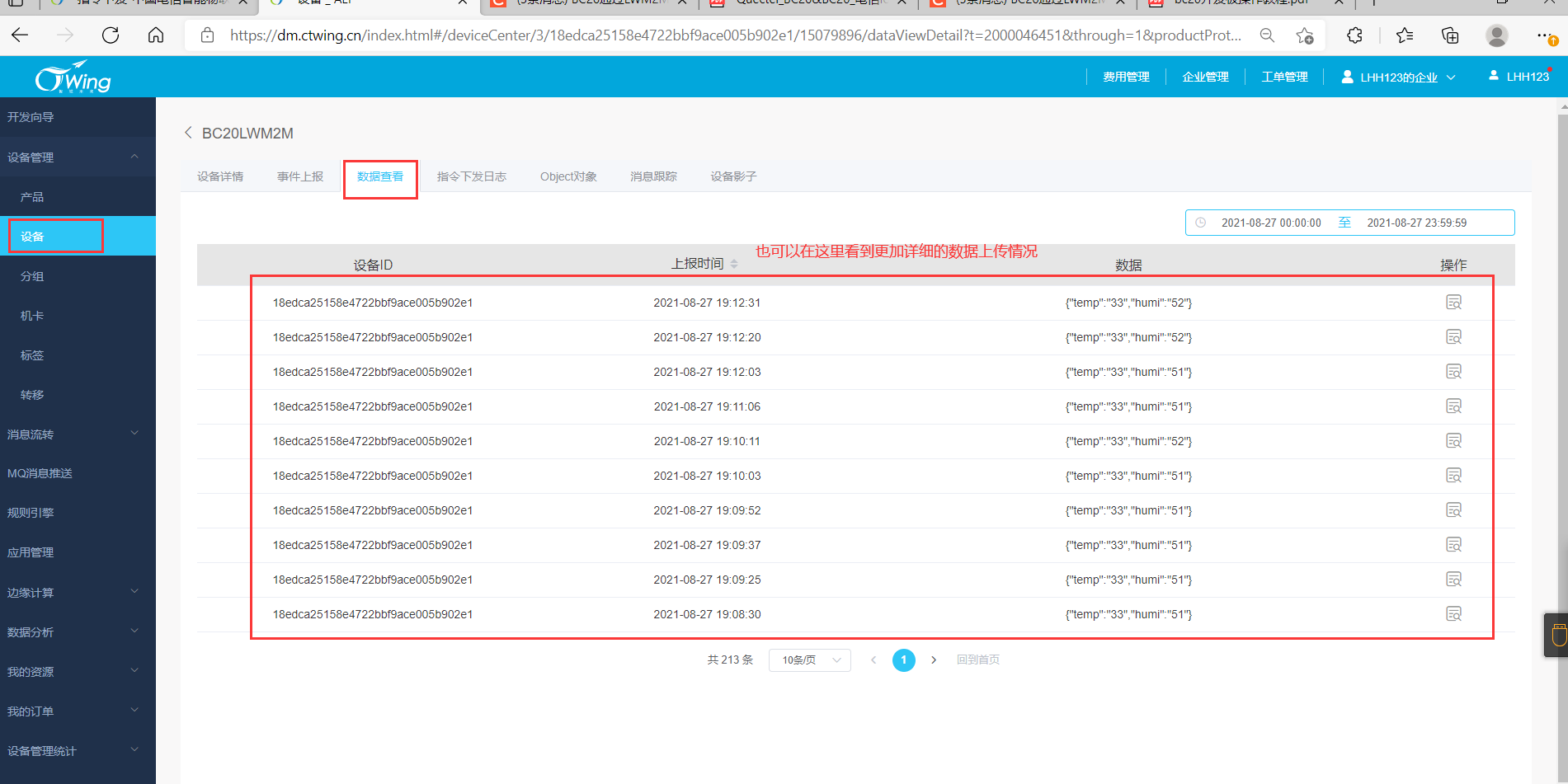Reload the page with the refresh icon

click(x=111, y=35)
